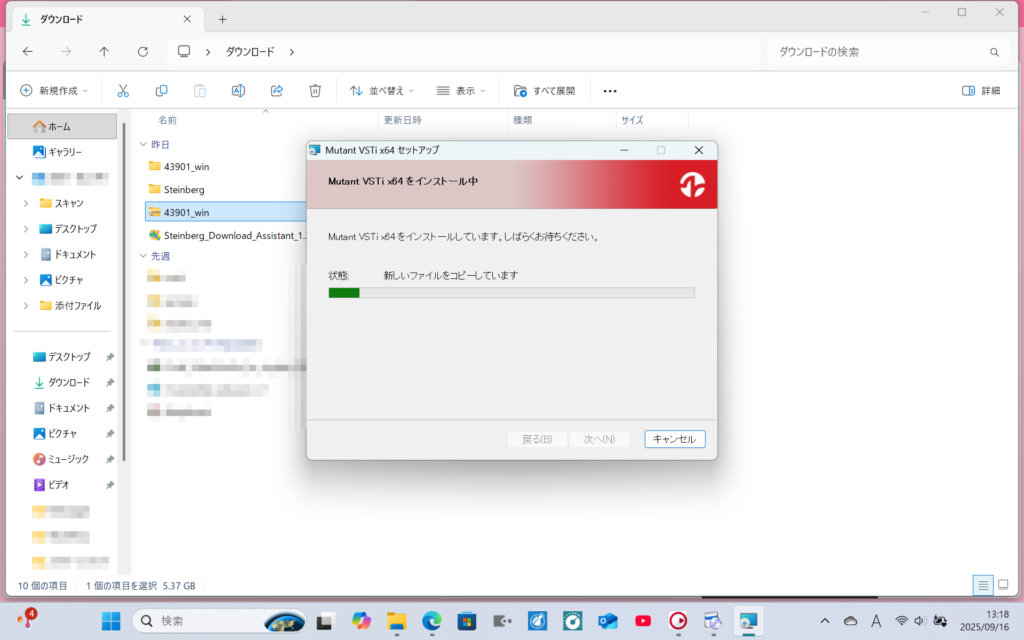Click the Delete trash can icon
This screenshot has height=640, width=1024.
click(x=315, y=91)
